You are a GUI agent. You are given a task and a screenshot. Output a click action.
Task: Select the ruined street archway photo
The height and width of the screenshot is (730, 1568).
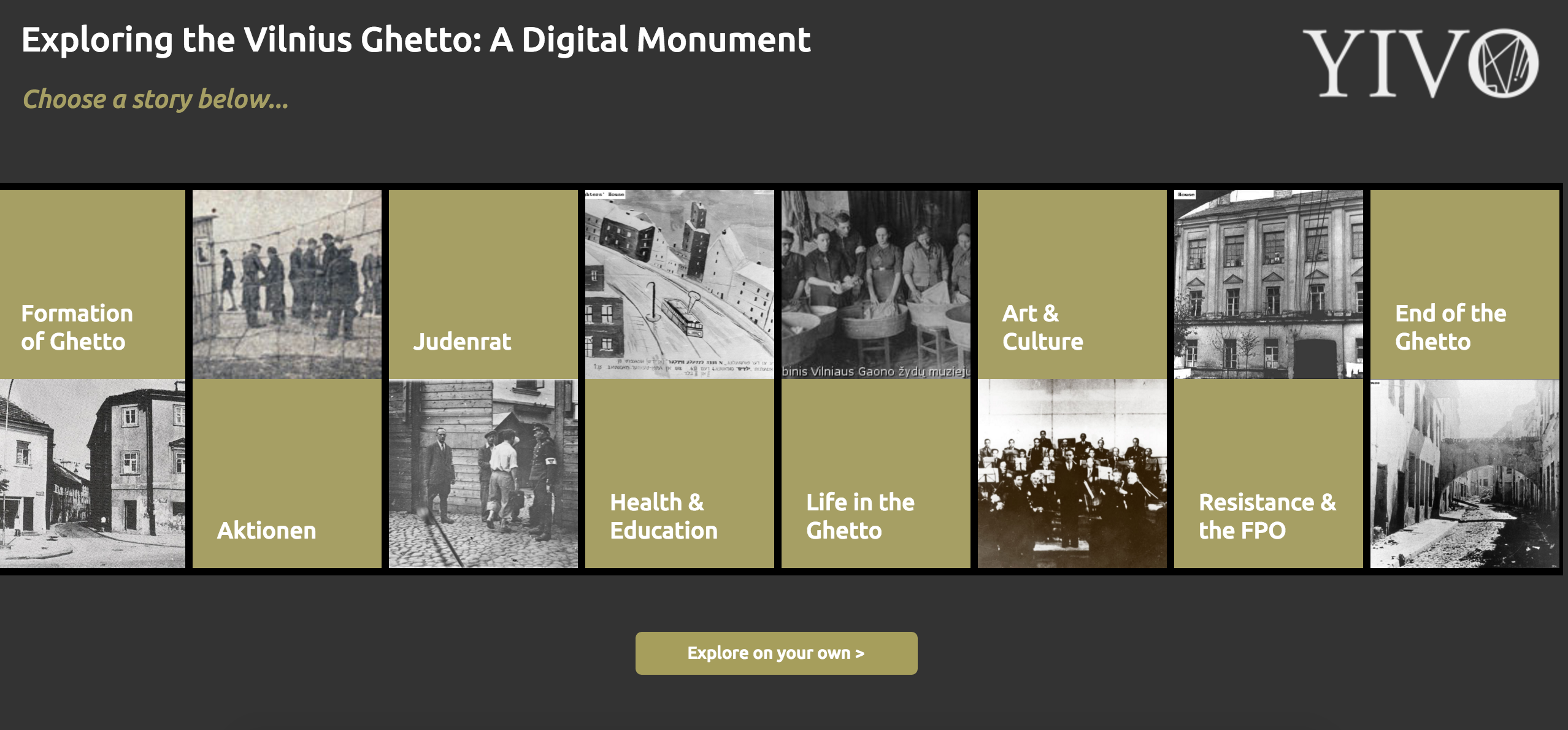point(1464,474)
